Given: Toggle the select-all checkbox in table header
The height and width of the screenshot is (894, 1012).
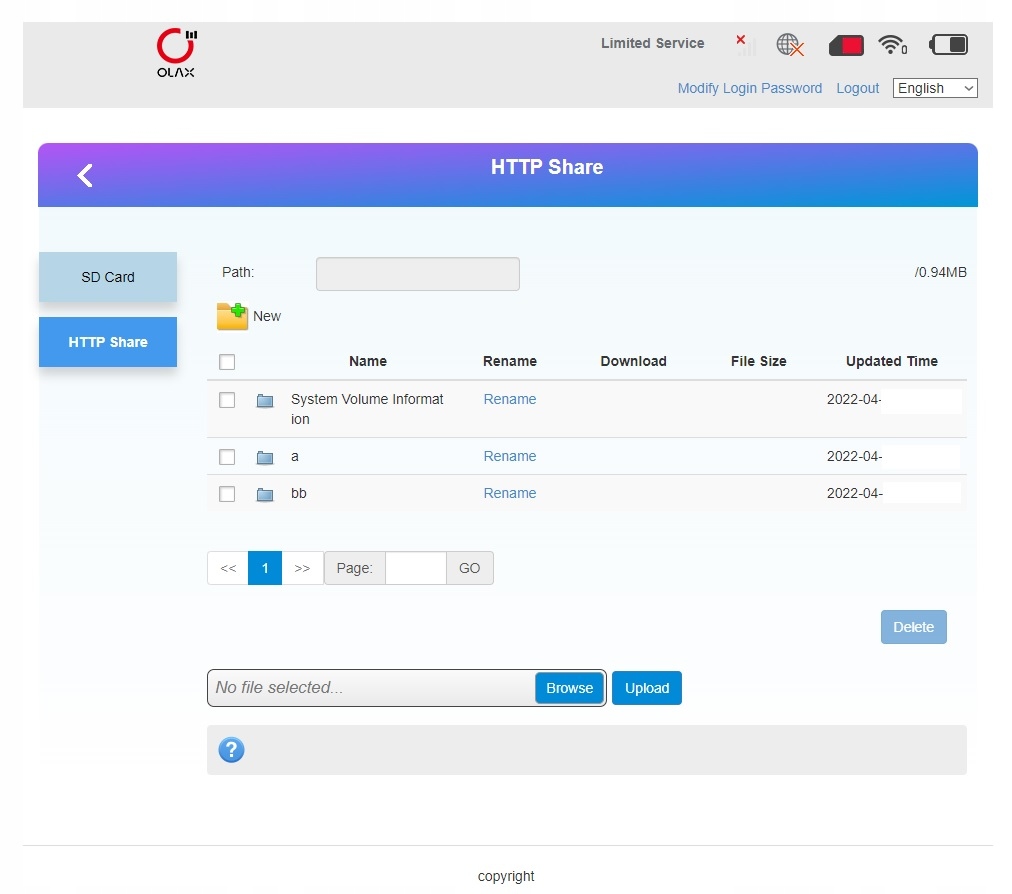Looking at the screenshot, I should [x=227, y=362].
